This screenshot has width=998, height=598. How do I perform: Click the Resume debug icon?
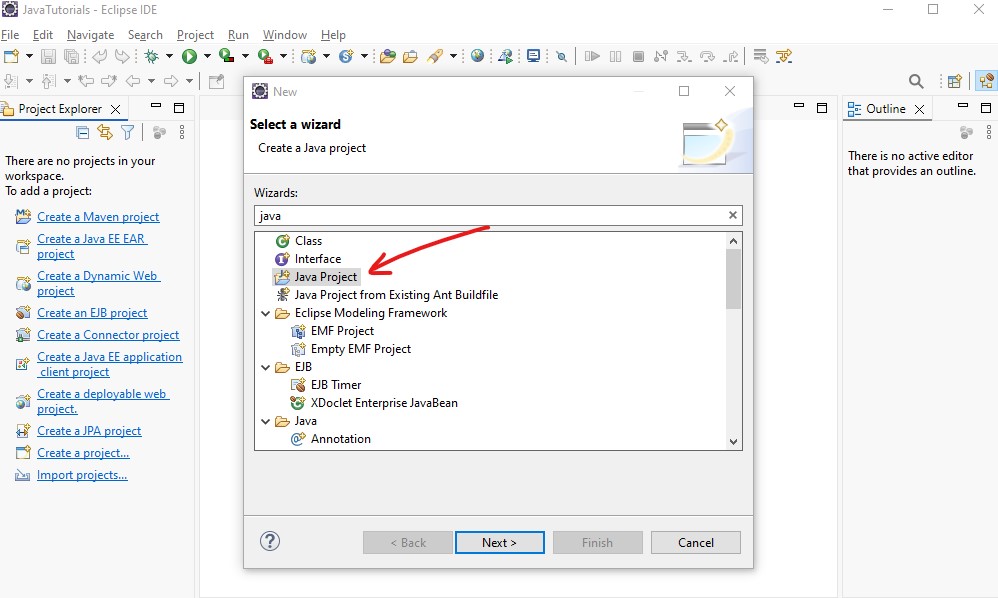coord(592,56)
